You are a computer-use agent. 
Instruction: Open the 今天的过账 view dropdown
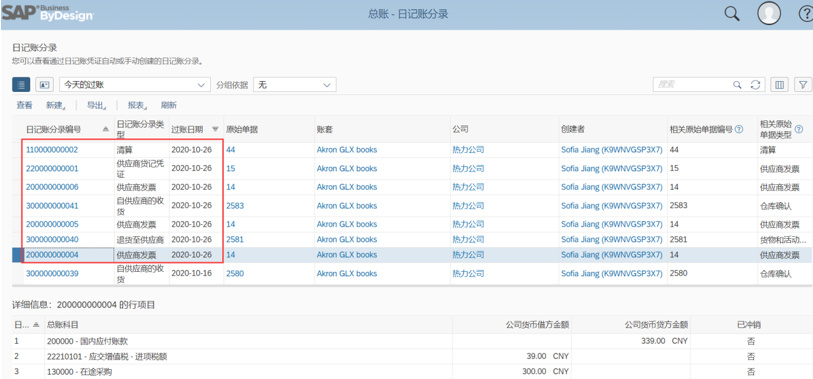click(x=135, y=85)
